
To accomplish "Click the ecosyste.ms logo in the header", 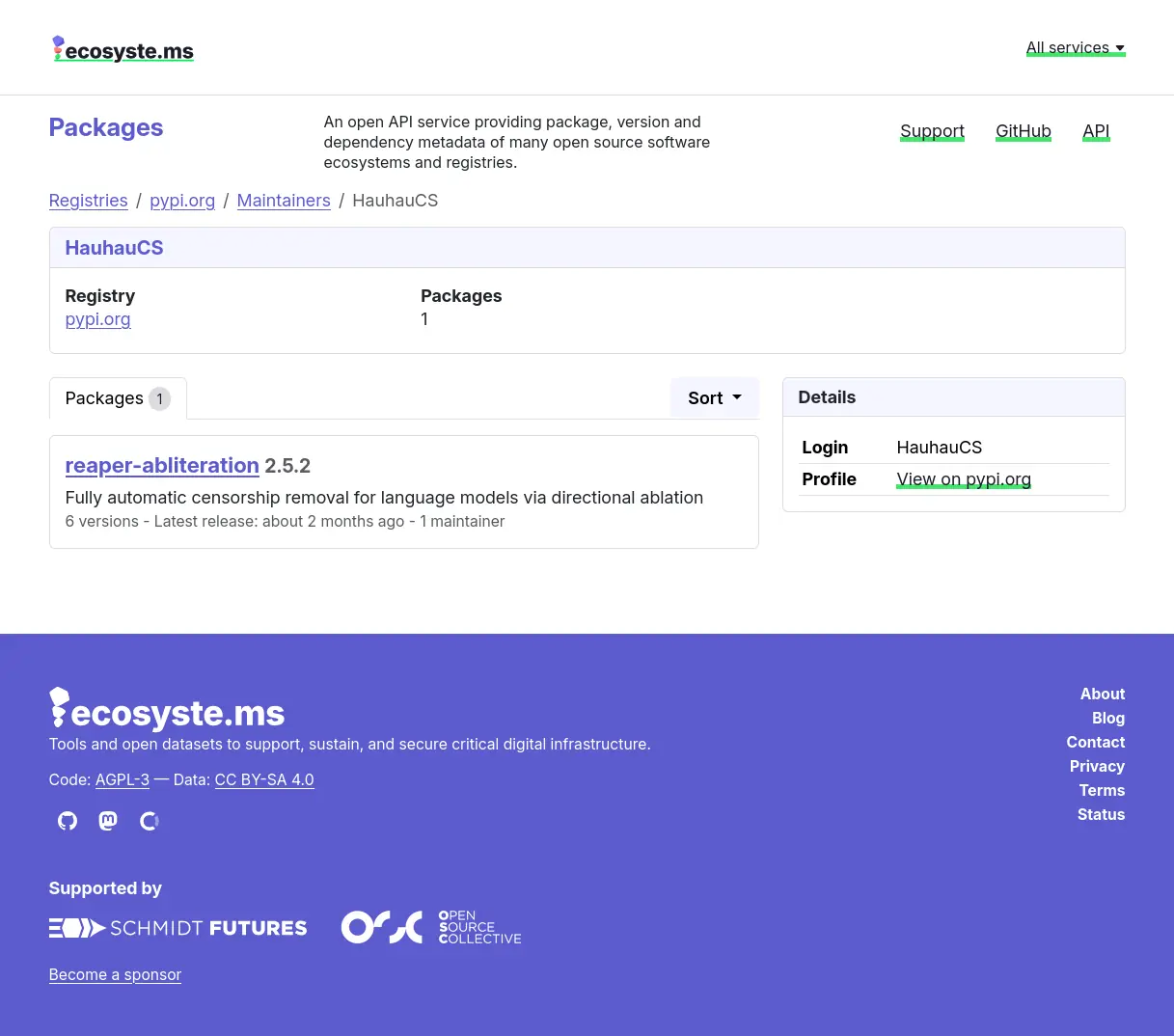I will 122,47.
